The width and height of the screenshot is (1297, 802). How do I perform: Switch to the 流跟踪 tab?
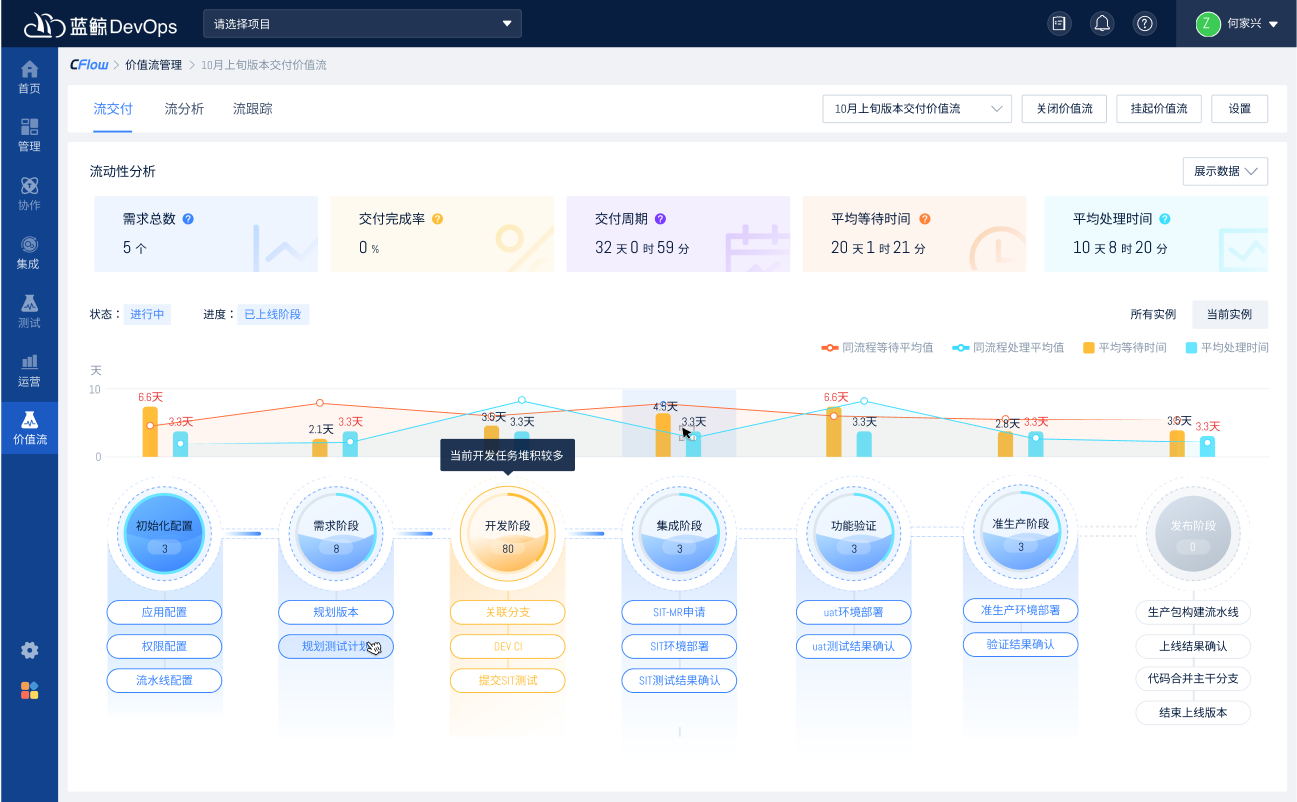[x=252, y=109]
